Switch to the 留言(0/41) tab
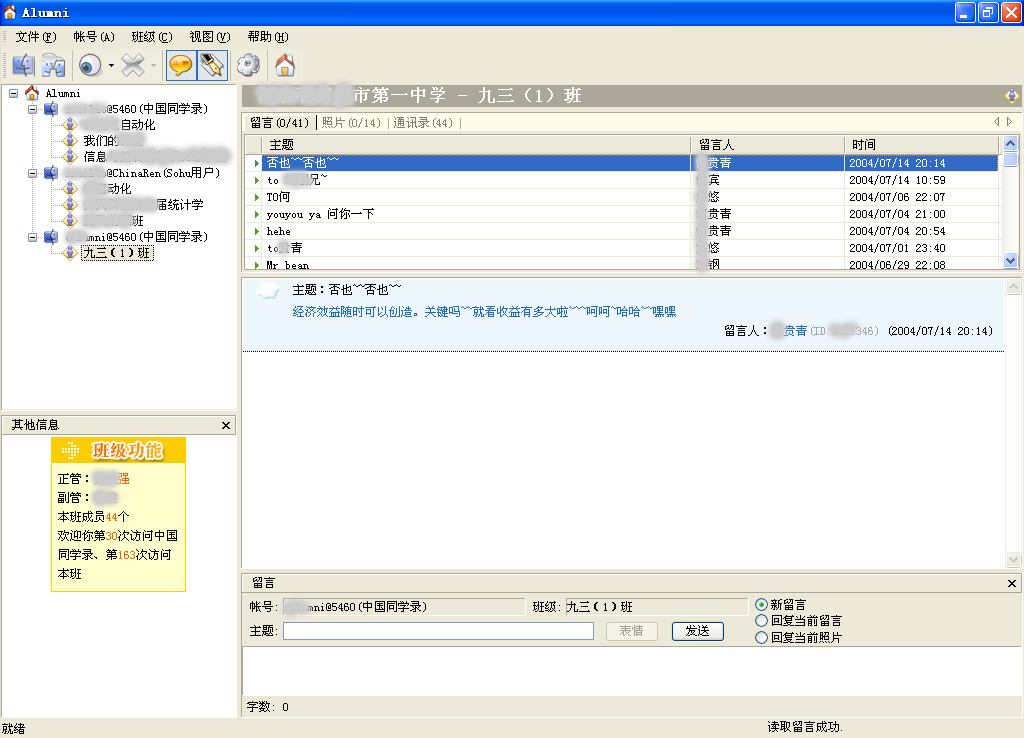The height and width of the screenshot is (738, 1024). (280, 123)
